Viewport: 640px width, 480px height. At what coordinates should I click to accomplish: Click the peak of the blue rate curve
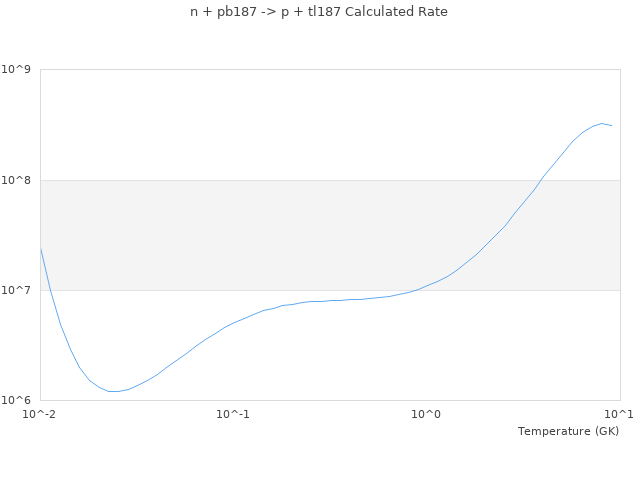pyautogui.click(x=602, y=123)
